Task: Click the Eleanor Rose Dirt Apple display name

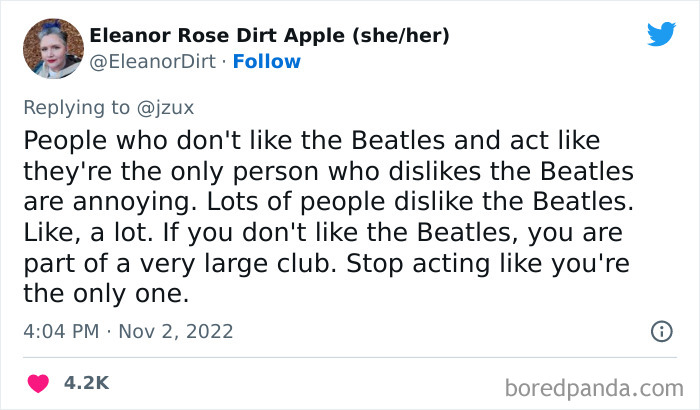Action: [215, 37]
